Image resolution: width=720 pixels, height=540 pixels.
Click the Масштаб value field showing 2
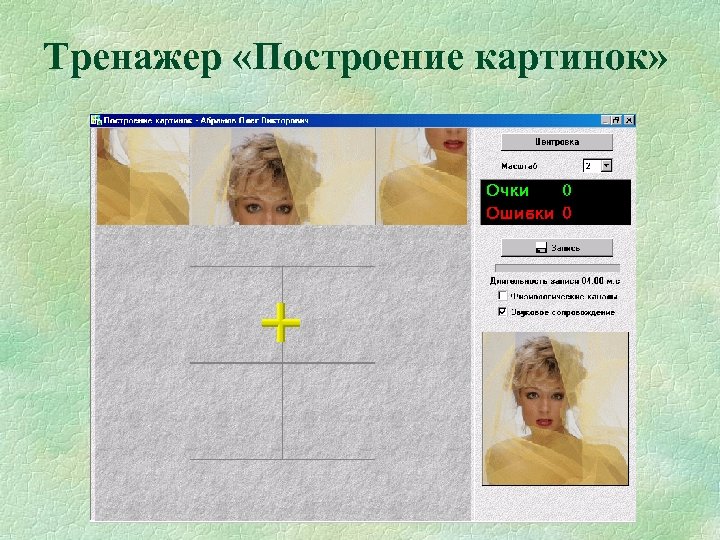pyautogui.click(x=592, y=166)
